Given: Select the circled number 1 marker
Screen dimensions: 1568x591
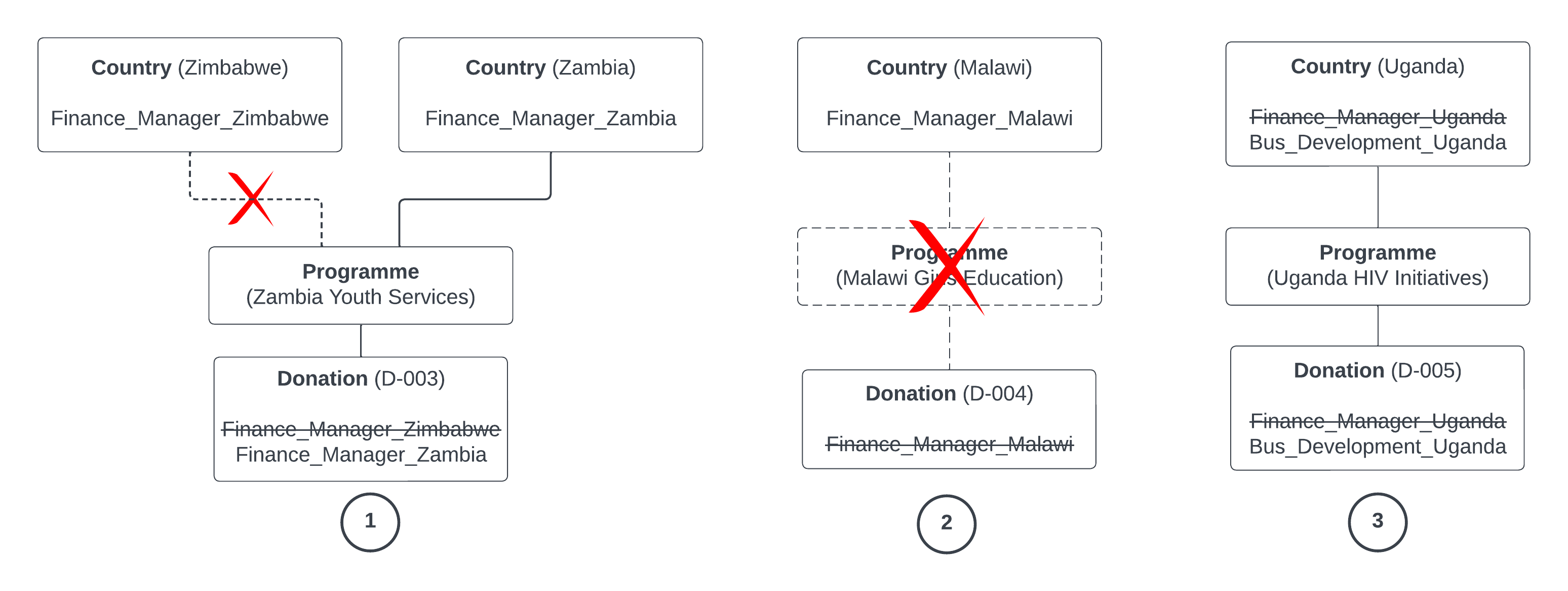Looking at the screenshot, I should tap(370, 522).
